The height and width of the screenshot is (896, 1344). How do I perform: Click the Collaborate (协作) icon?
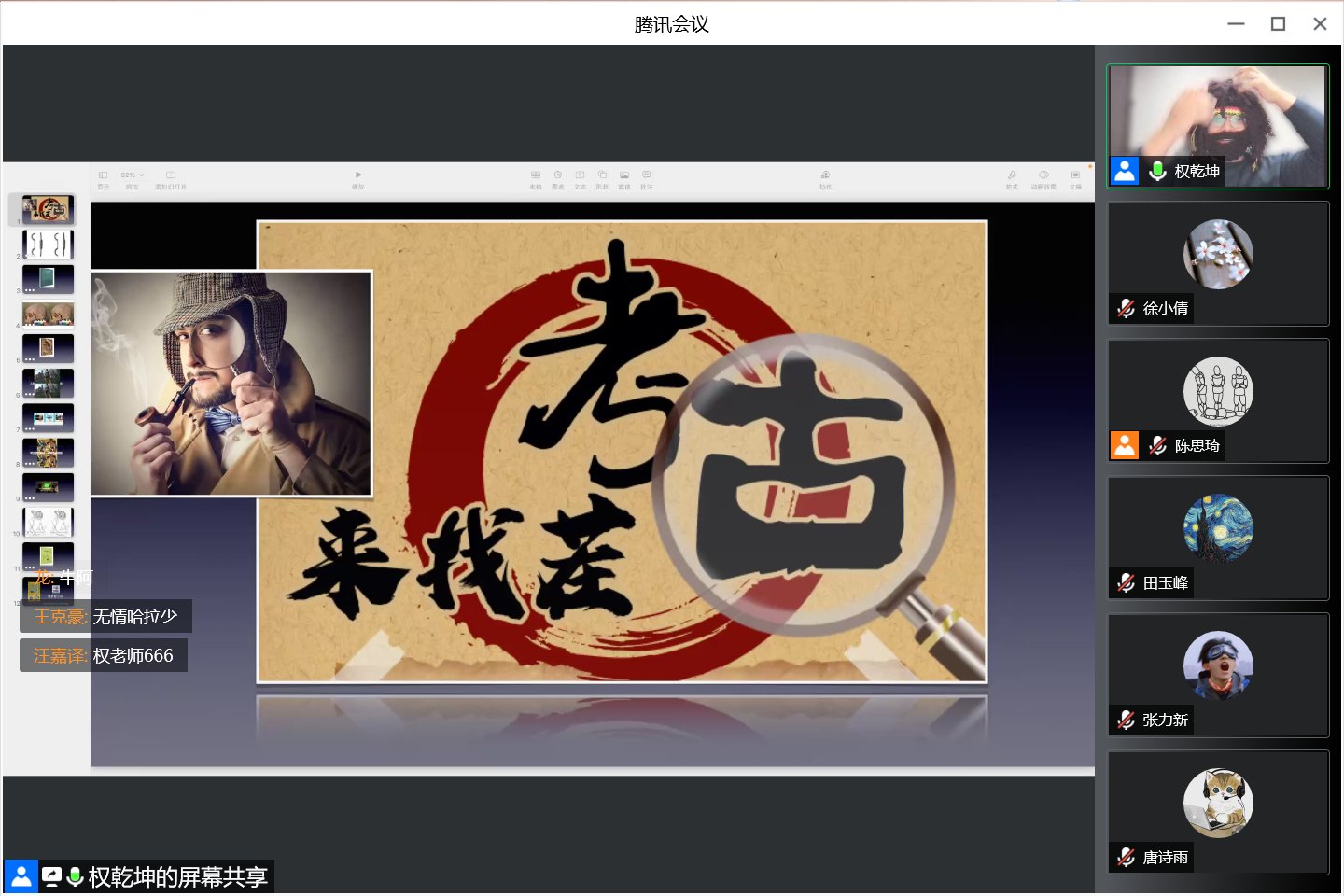click(x=825, y=175)
